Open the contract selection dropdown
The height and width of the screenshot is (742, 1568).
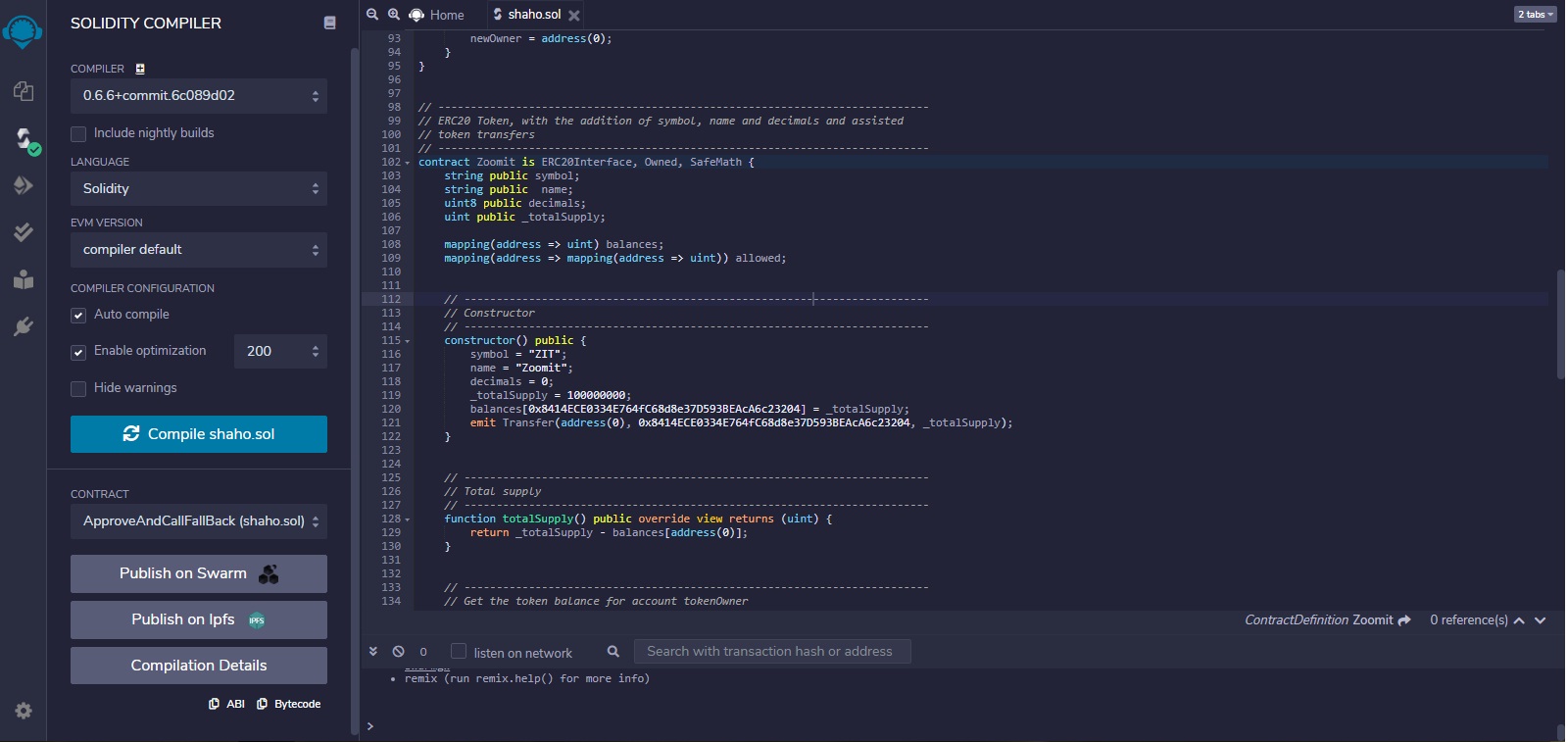coord(199,521)
